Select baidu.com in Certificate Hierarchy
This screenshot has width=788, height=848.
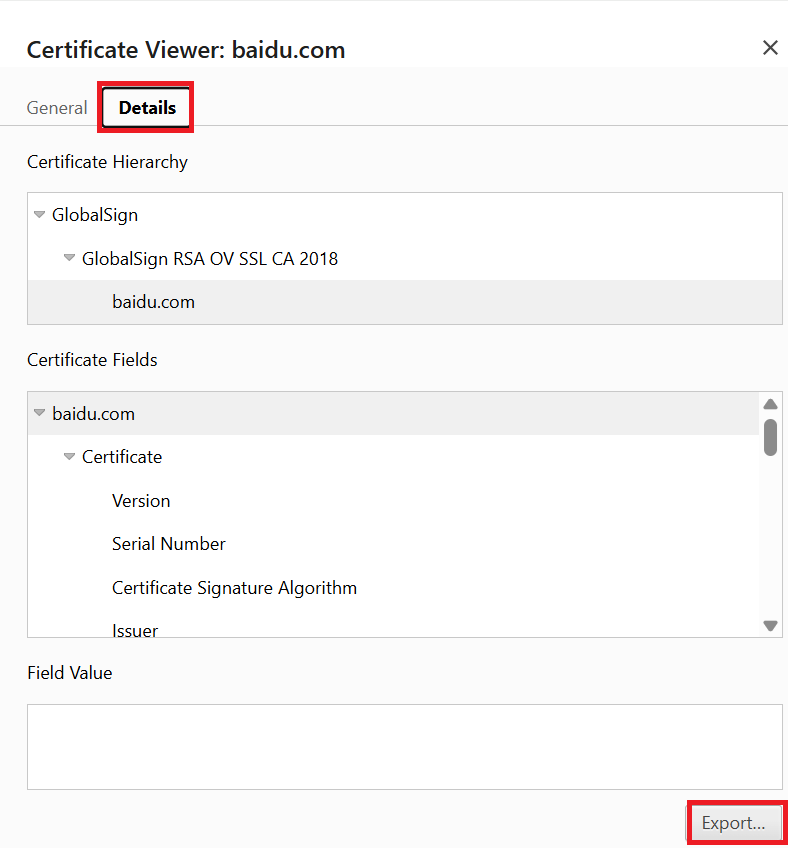tap(153, 301)
